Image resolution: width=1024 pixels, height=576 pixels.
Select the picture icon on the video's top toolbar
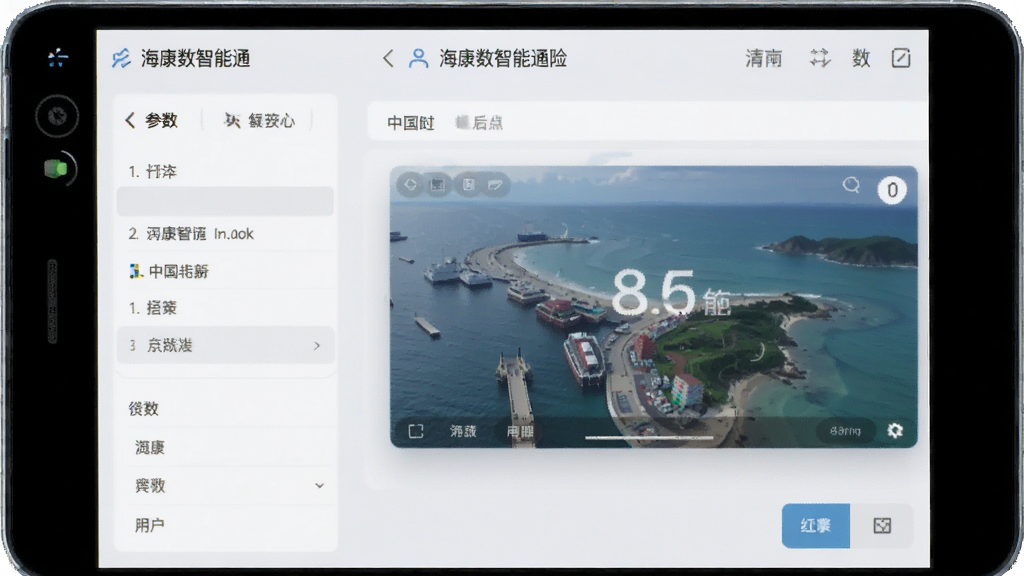(438, 185)
